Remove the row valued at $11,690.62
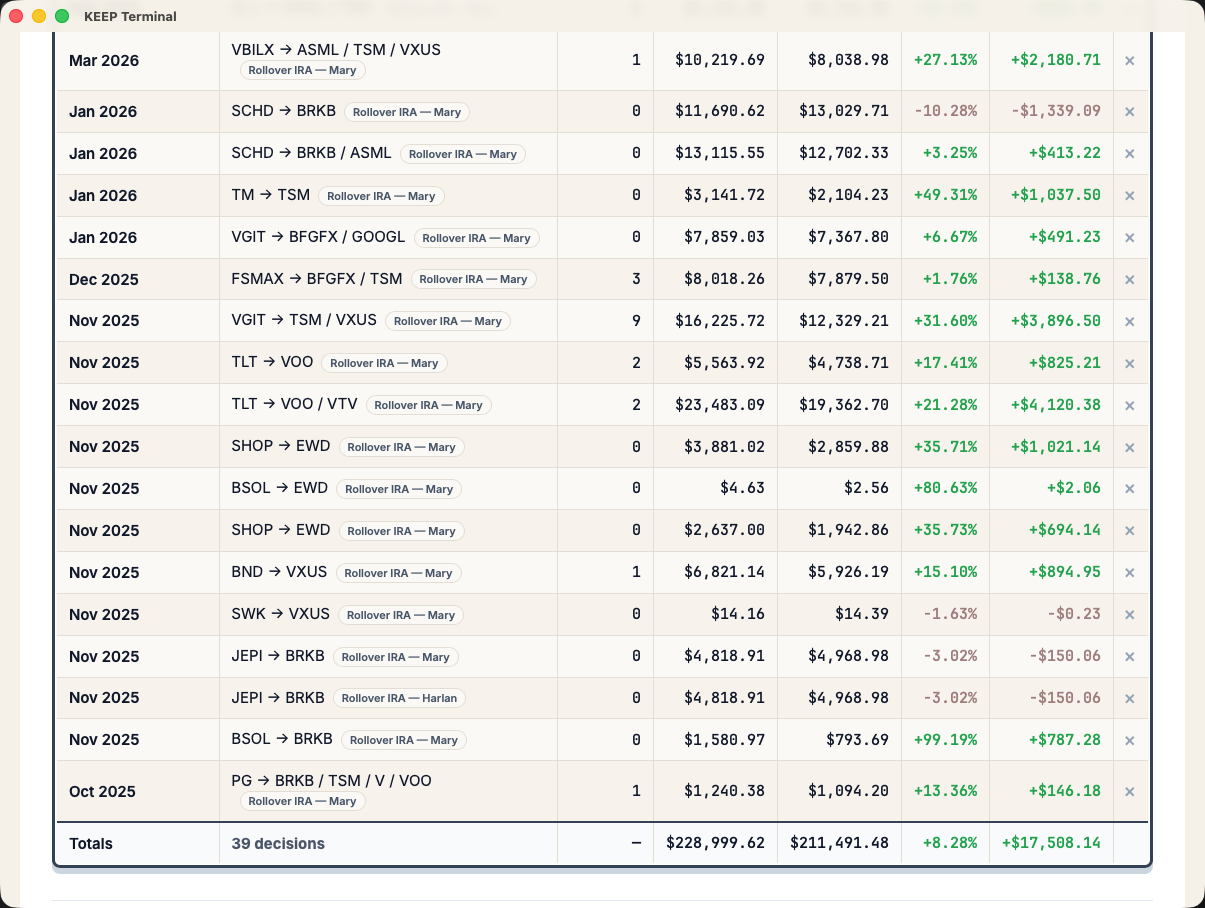Image resolution: width=1205 pixels, height=908 pixels. pyautogui.click(x=1129, y=112)
